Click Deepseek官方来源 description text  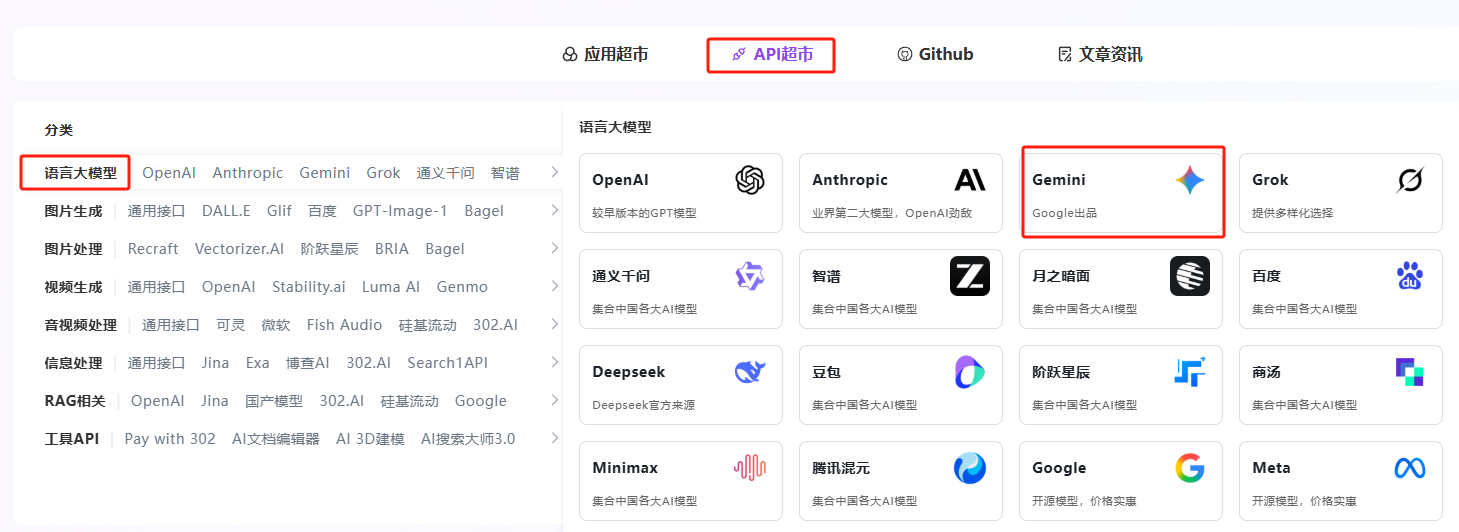click(643, 405)
